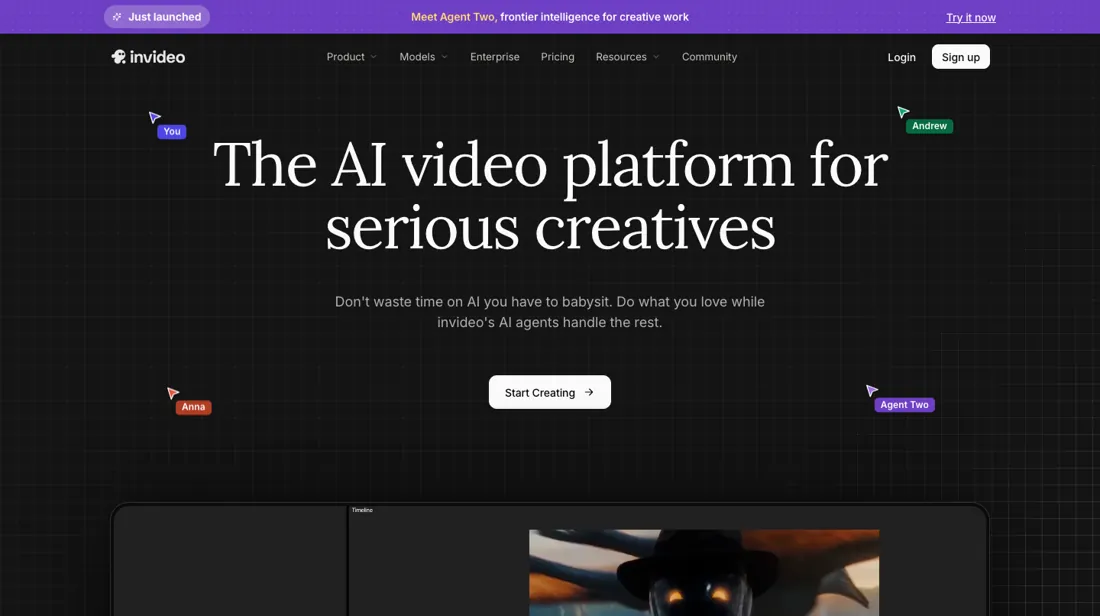Click the Sign up button
Screen dimensions: 1100x616
(960, 57)
